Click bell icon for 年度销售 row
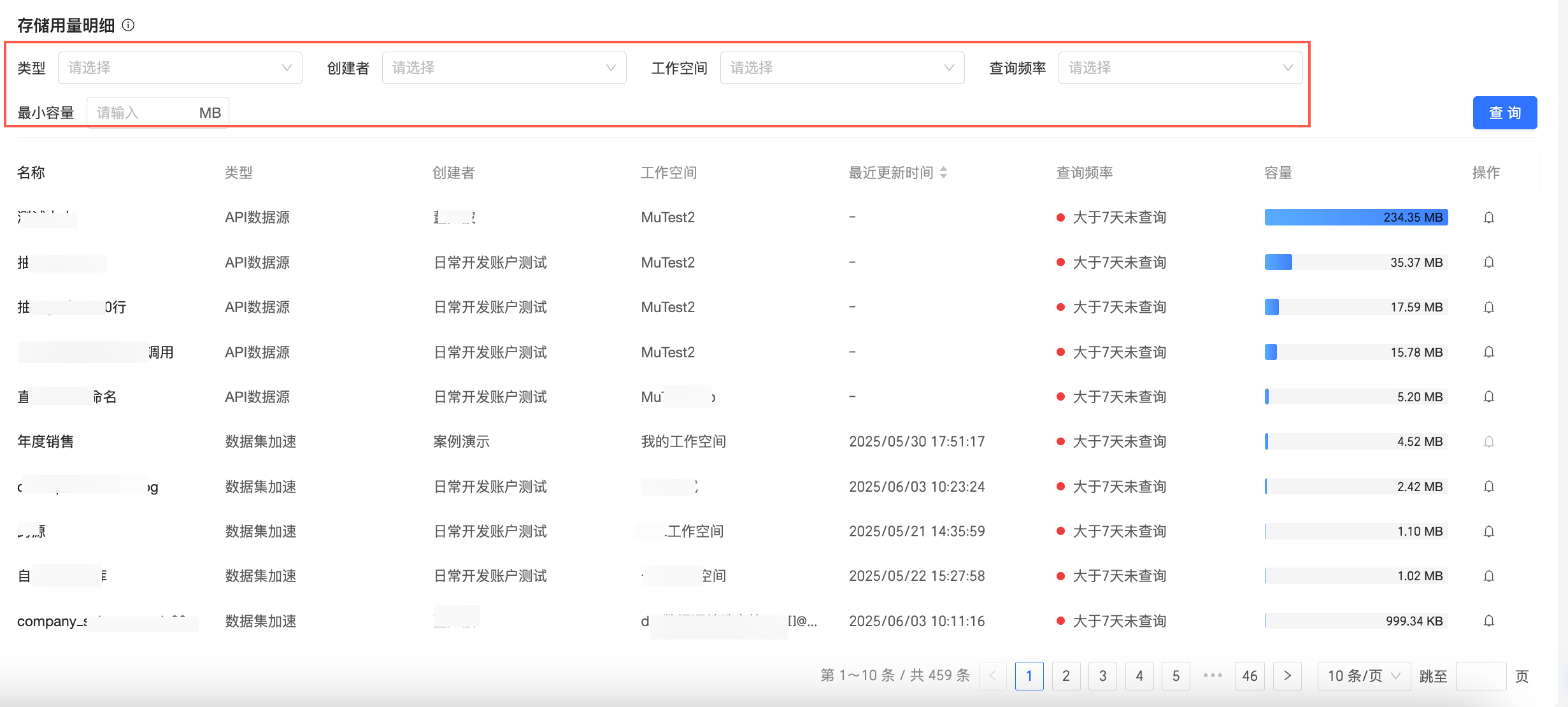This screenshot has width=1568, height=707. 1488,442
